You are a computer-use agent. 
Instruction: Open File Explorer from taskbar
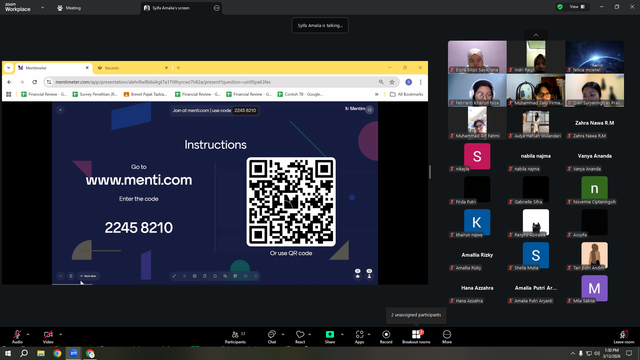point(41,353)
